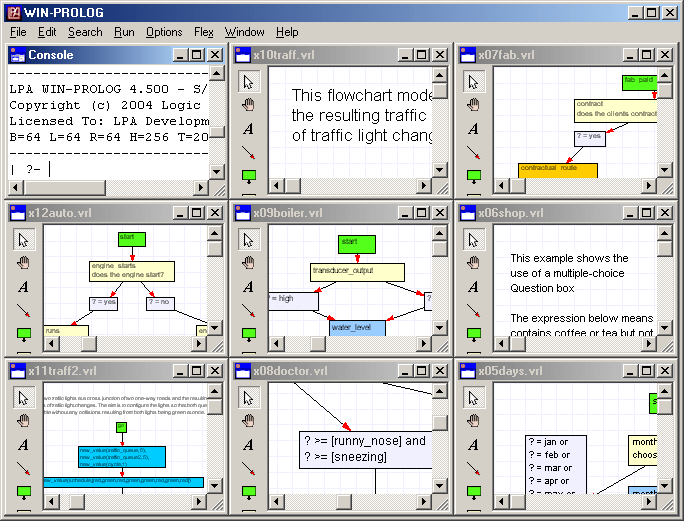Viewport: 684px width, 521px height.
Task: Select the text tool in x12auto.vrl
Action: point(24,287)
